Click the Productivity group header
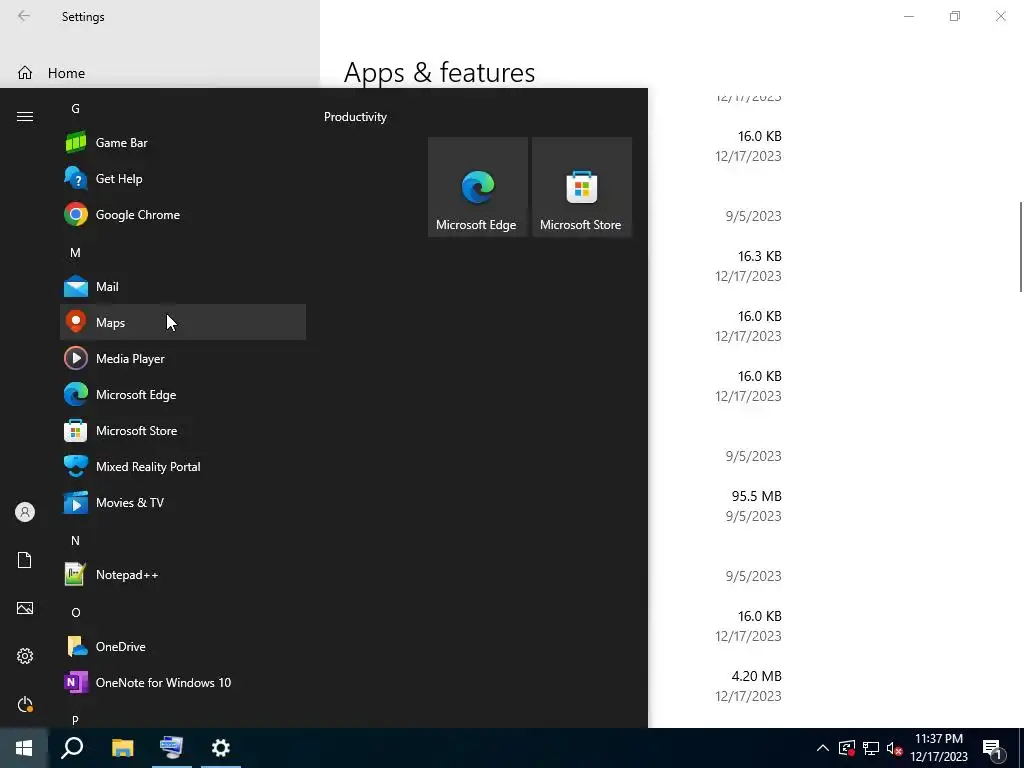Viewport: 1024px width, 768px height. coord(355,117)
